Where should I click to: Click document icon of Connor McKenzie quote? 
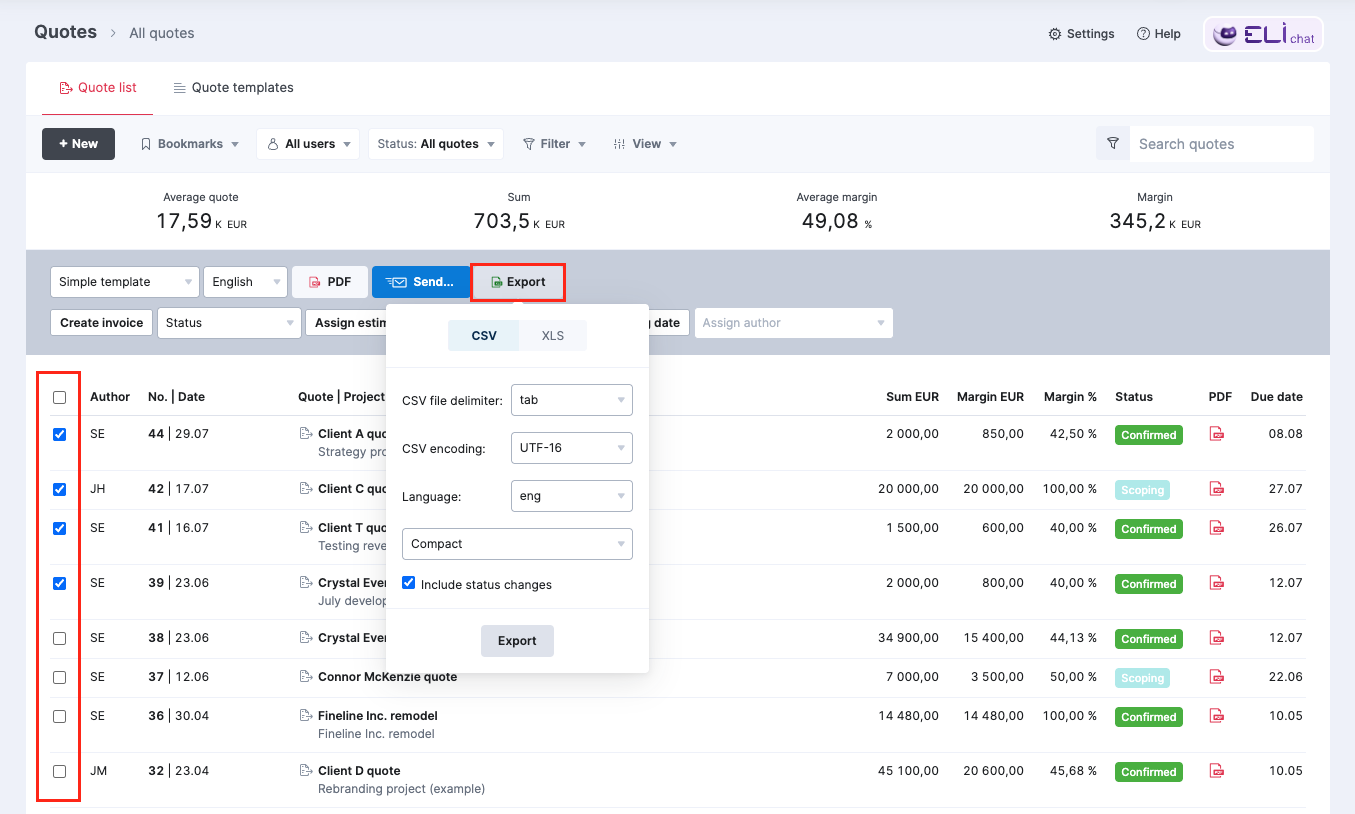[x=306, y=677]
